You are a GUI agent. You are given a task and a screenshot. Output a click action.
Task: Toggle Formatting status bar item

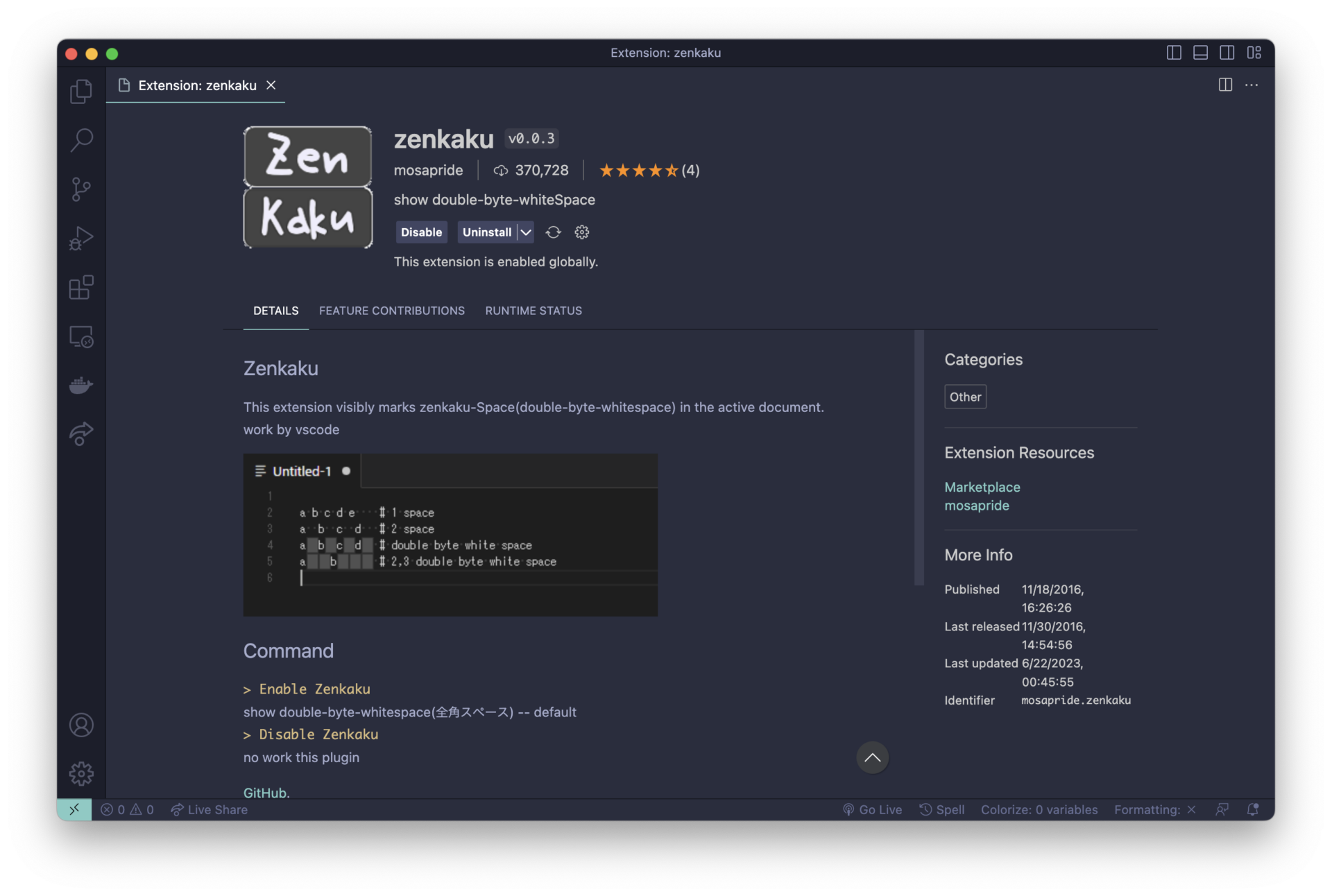[x=1154, y=809]
